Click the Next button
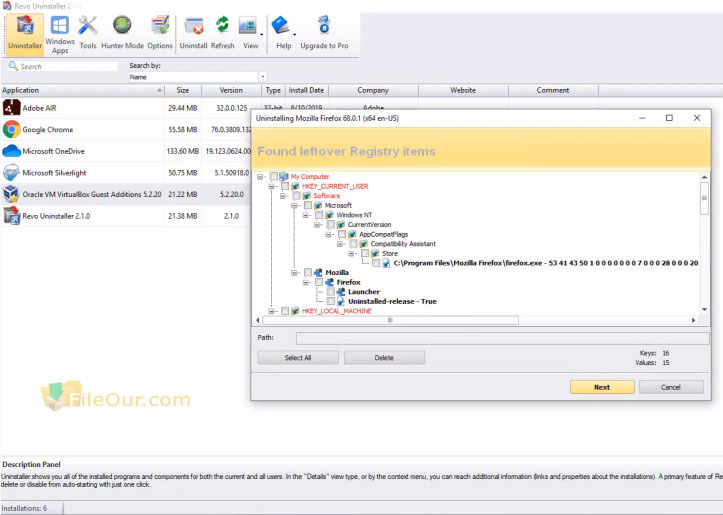 point(602,387)
